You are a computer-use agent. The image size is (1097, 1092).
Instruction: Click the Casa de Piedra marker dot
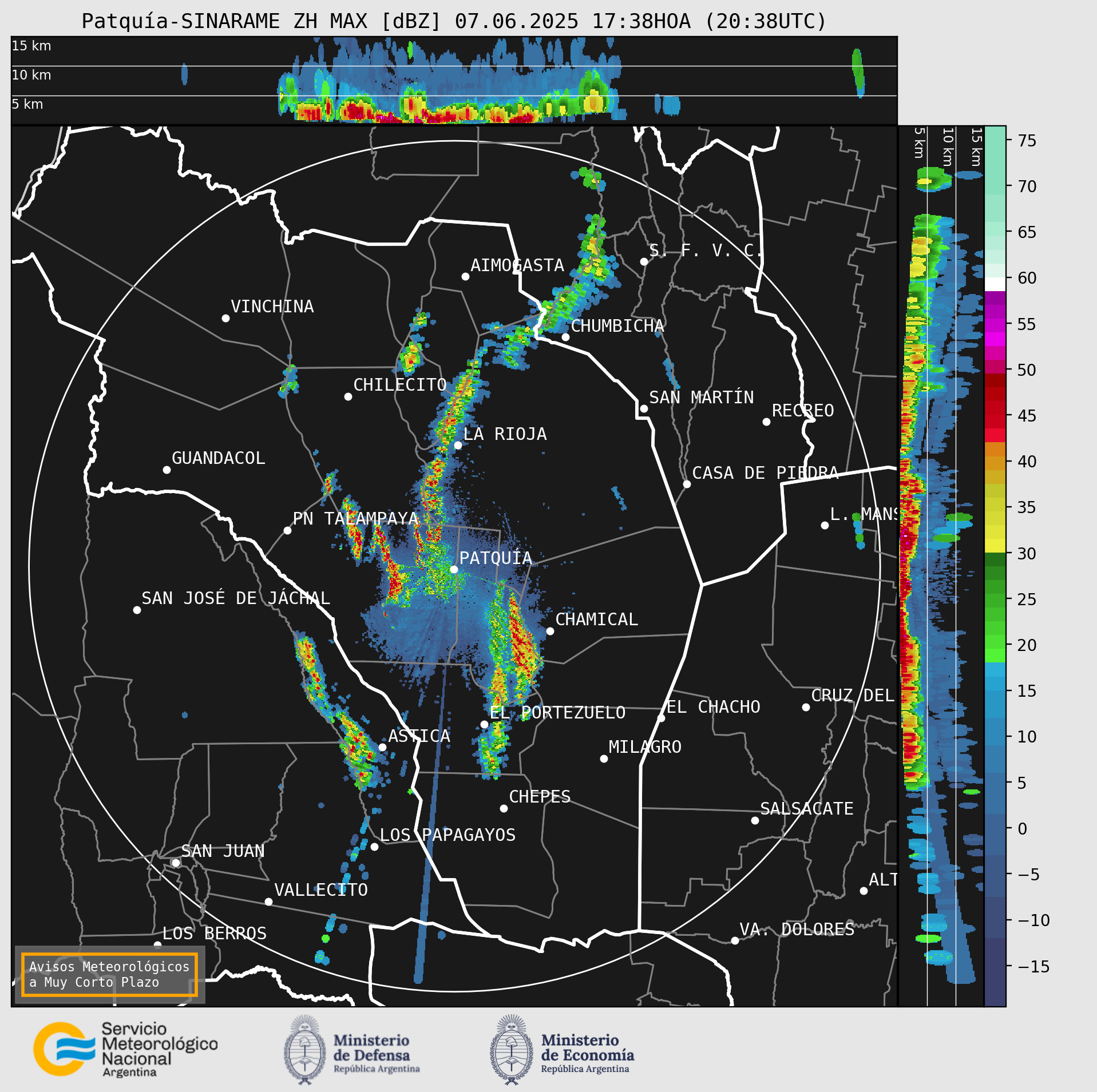click(x=687, y=484)
